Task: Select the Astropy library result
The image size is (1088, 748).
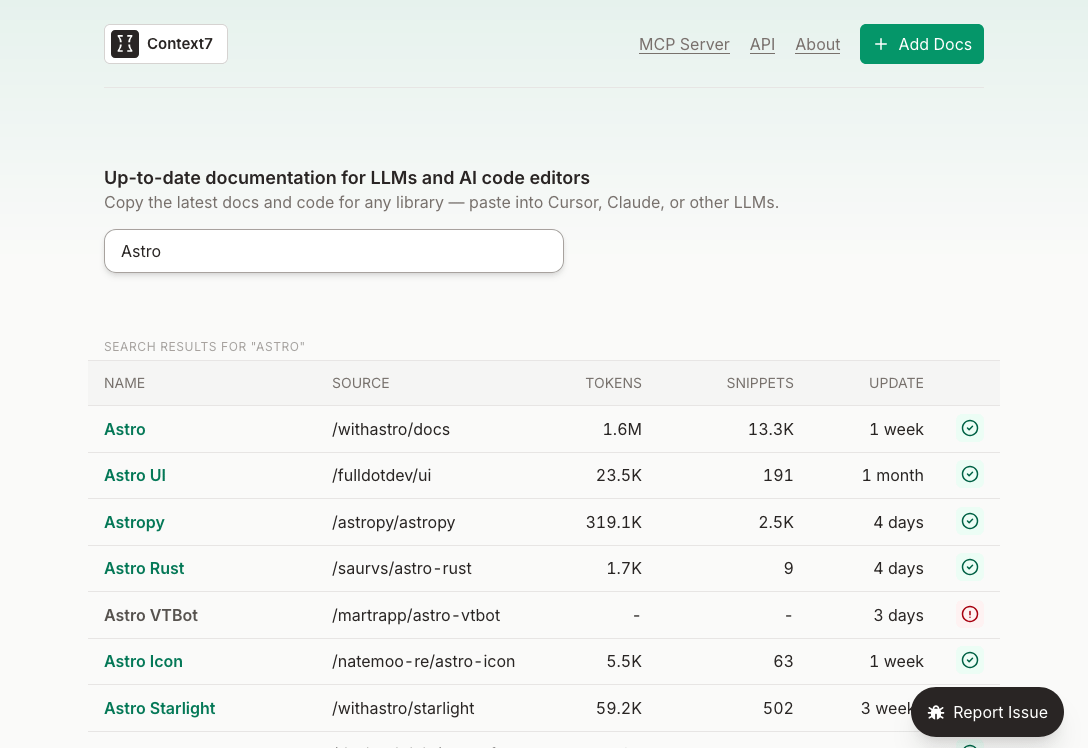Action: point(134,522)
